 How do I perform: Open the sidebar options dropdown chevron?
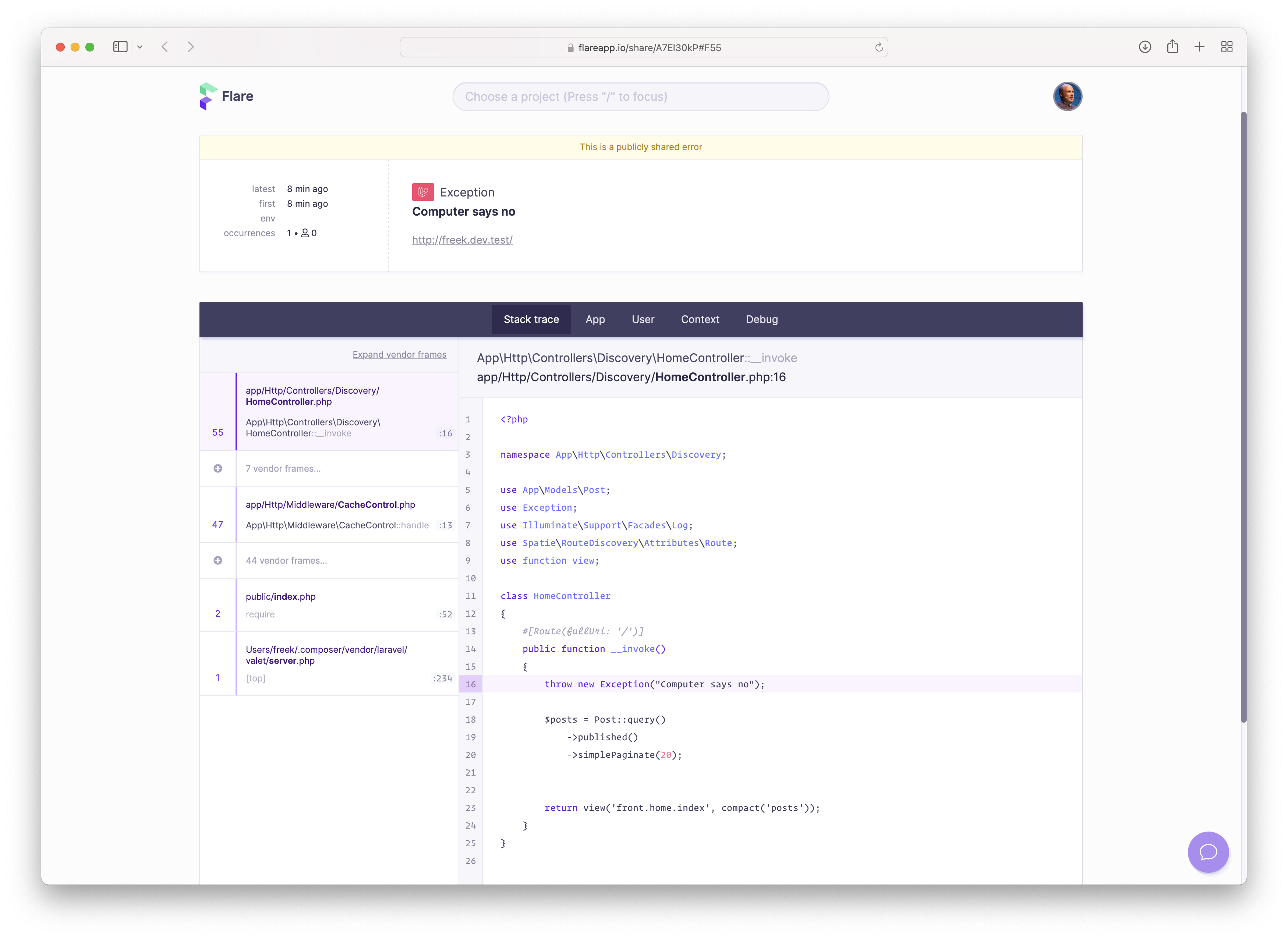[x=140, y=47]
